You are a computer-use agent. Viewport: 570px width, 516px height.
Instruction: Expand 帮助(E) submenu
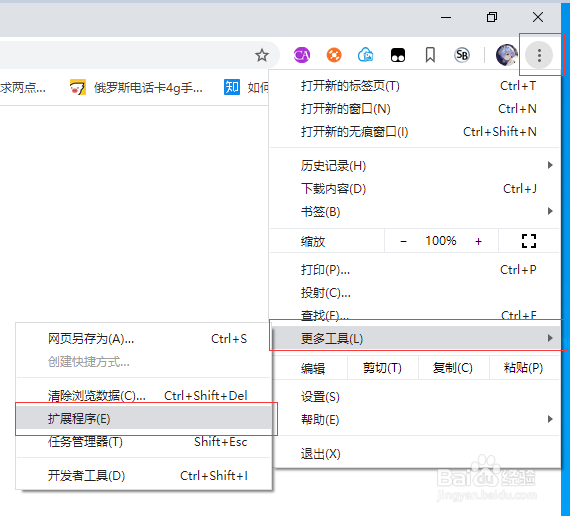[x=416, y=420]
